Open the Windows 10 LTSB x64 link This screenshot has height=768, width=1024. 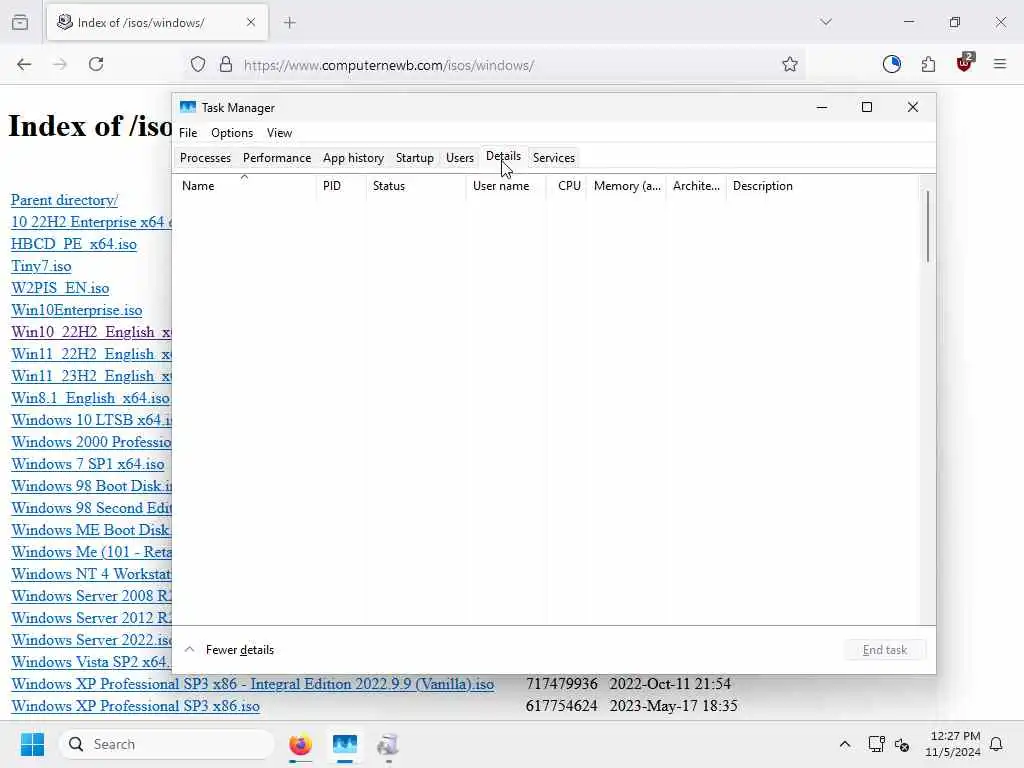pos(91,420)
